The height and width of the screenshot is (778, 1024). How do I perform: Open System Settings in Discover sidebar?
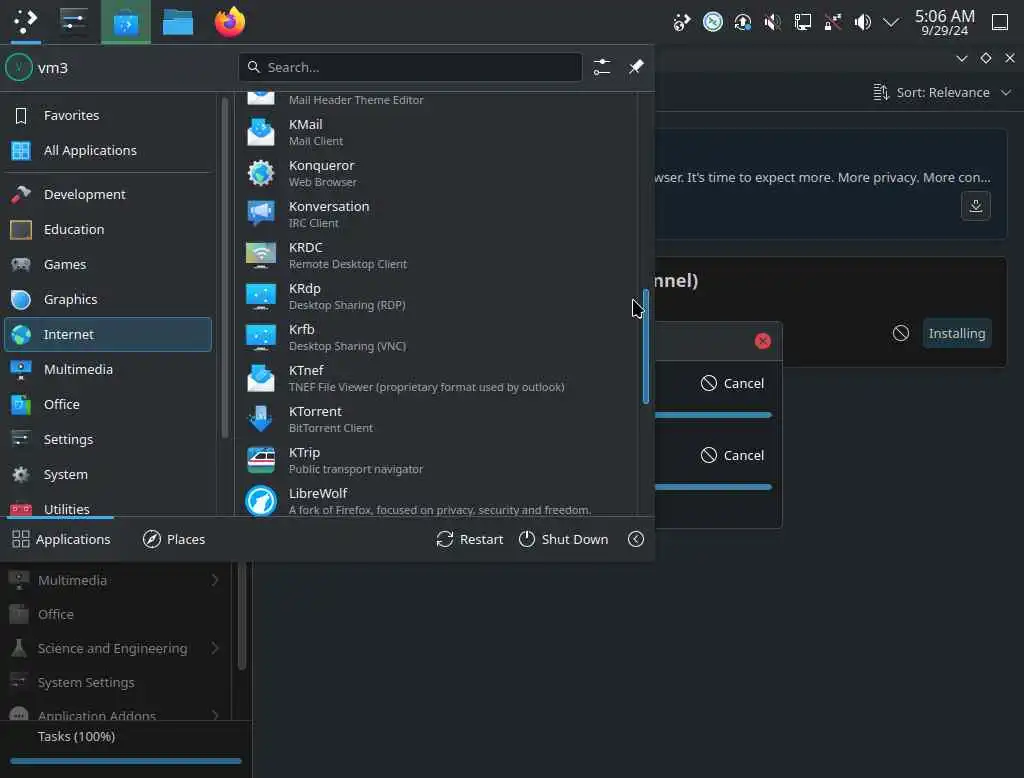click(x=116, y=682)
